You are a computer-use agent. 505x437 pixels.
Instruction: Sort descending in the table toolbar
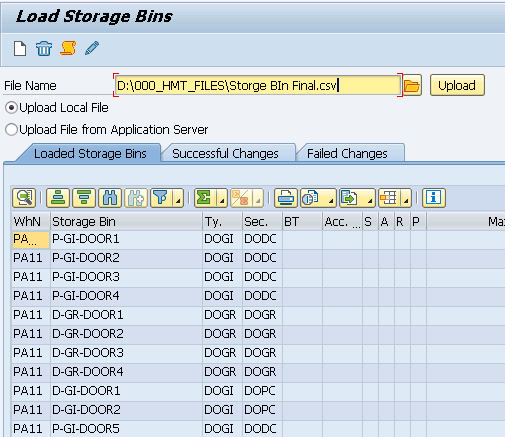click(x=84, y=198)
